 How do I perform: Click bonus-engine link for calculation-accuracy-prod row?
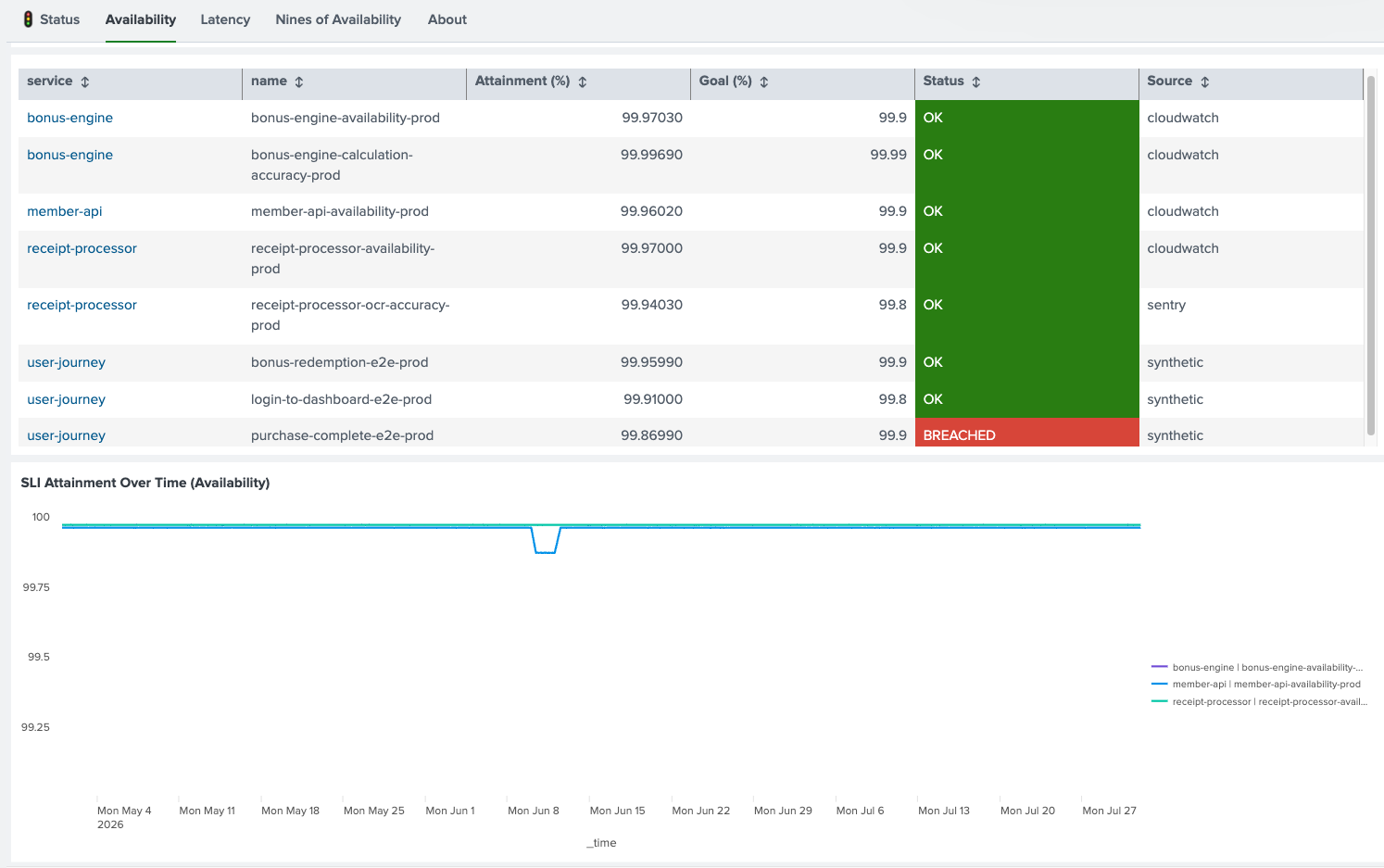pos(70,155)
